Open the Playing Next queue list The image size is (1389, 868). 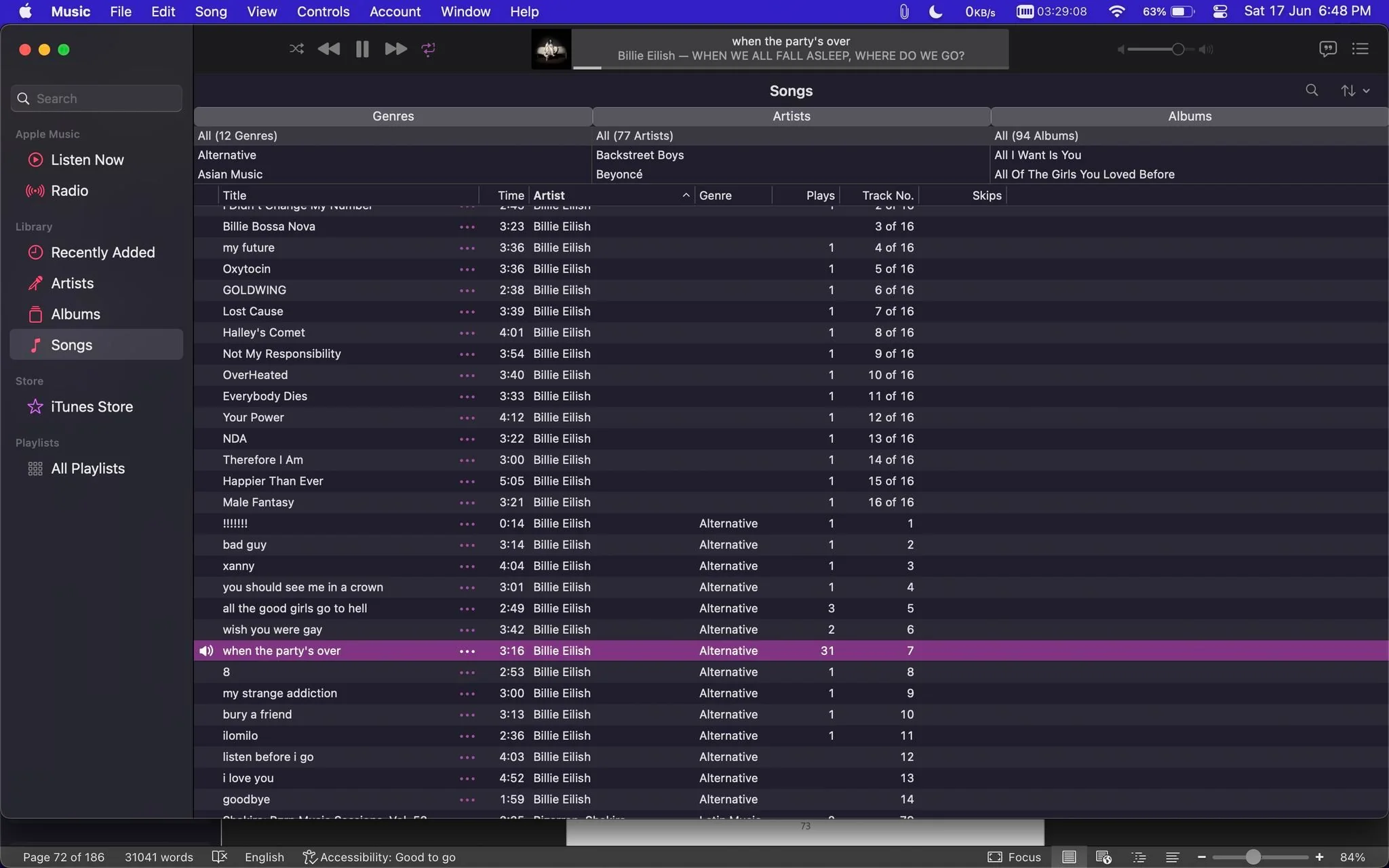coord(1360,49)
